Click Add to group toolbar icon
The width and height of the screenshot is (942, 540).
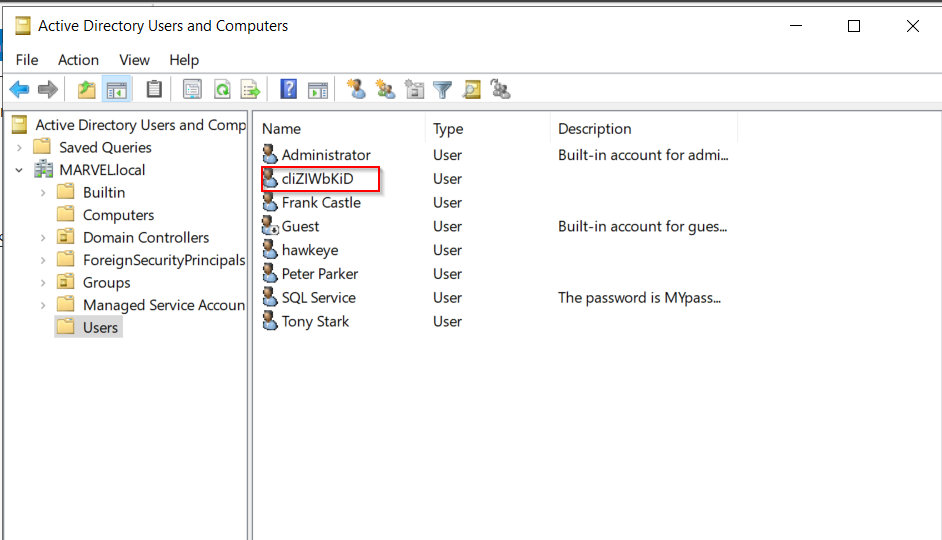point(500,89)
